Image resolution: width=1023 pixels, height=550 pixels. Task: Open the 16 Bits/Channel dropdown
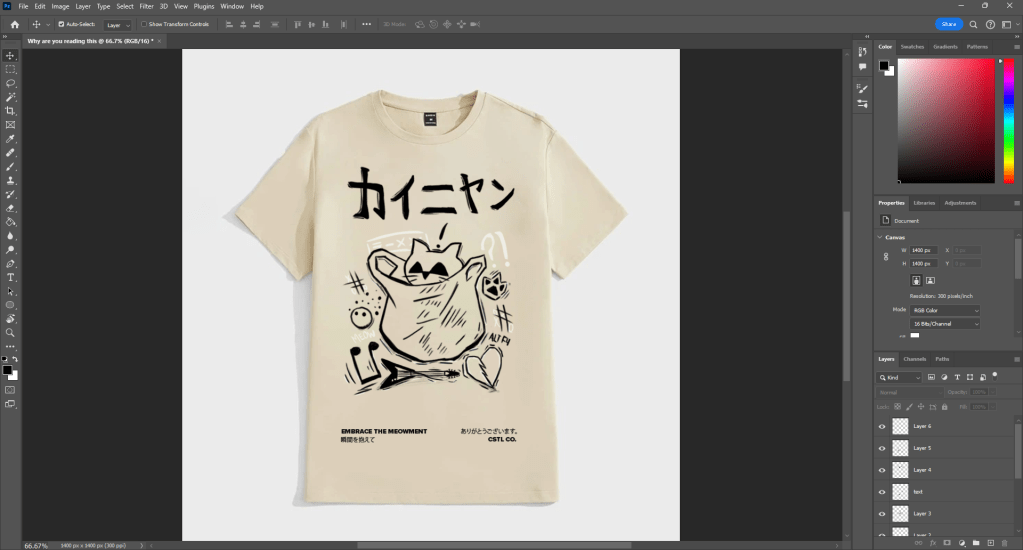946,325
